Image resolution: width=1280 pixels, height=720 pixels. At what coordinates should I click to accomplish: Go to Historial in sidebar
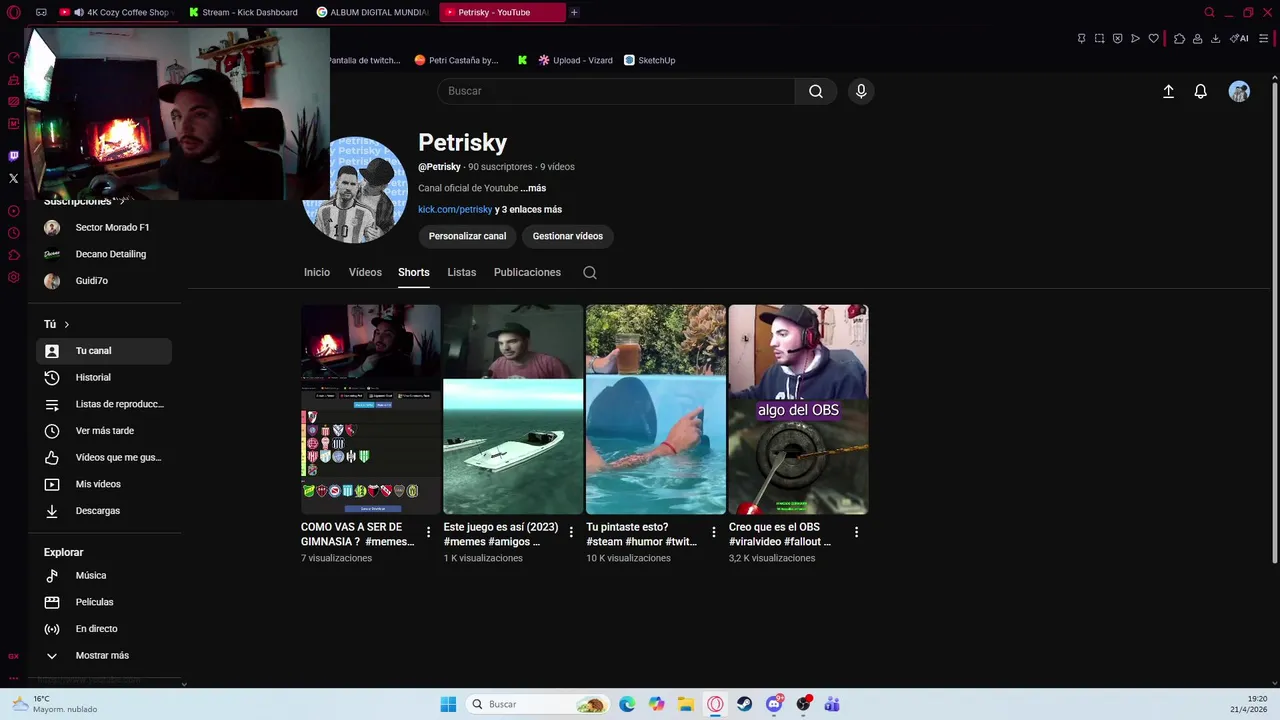click(104, 377)
